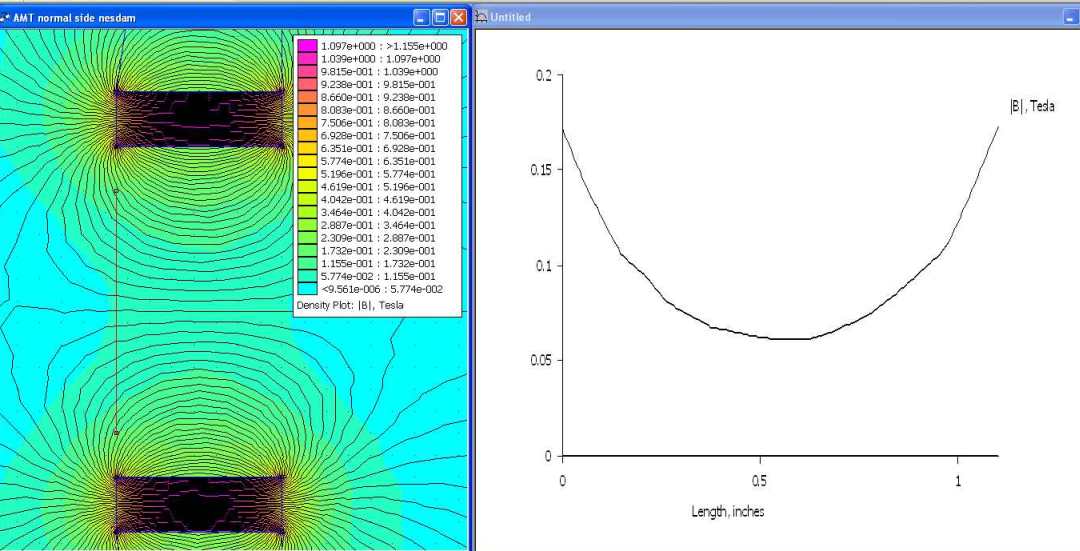Select the AMT normal side nesdam title bar
Viewport: 1080px width, 551px height.
pos(234,18)
